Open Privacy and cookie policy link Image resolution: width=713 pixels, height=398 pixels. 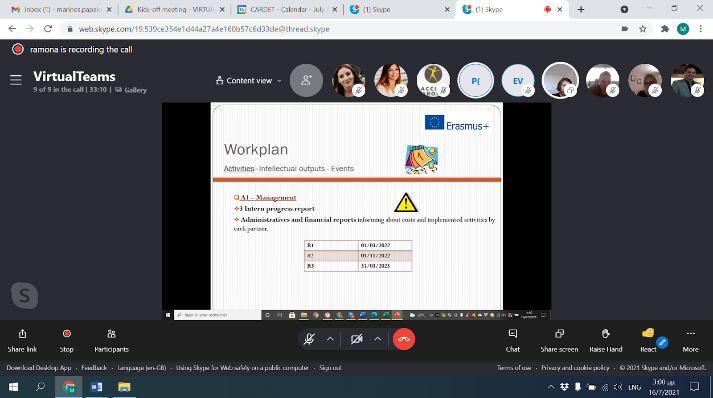[x=575, y=368]
